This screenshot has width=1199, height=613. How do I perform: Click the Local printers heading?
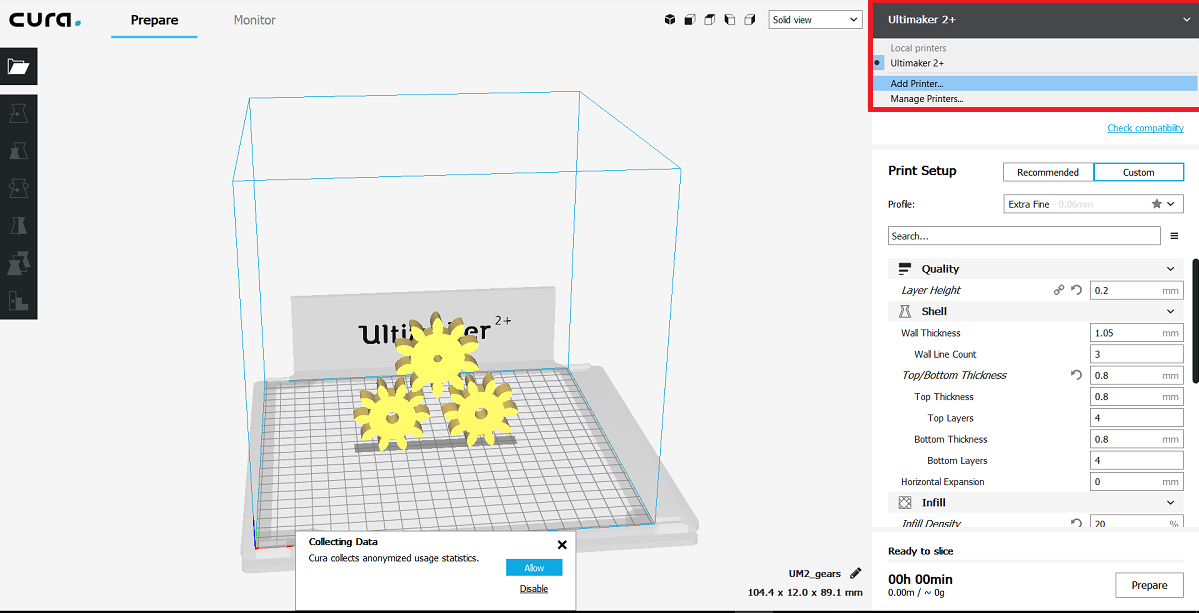pos(918,48)
